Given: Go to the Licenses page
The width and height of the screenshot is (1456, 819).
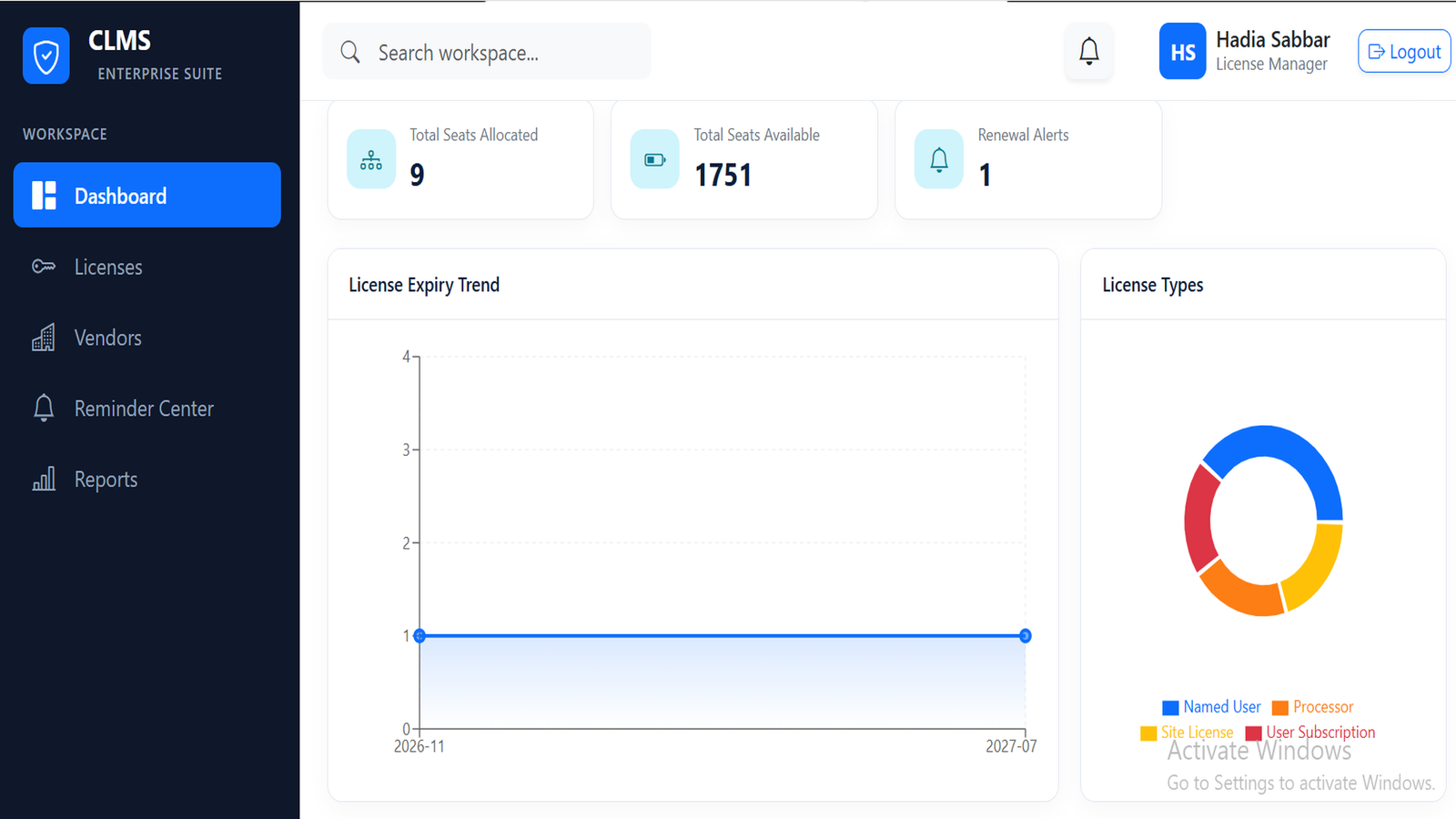Looking at the screenshot, I should (147, 267).
